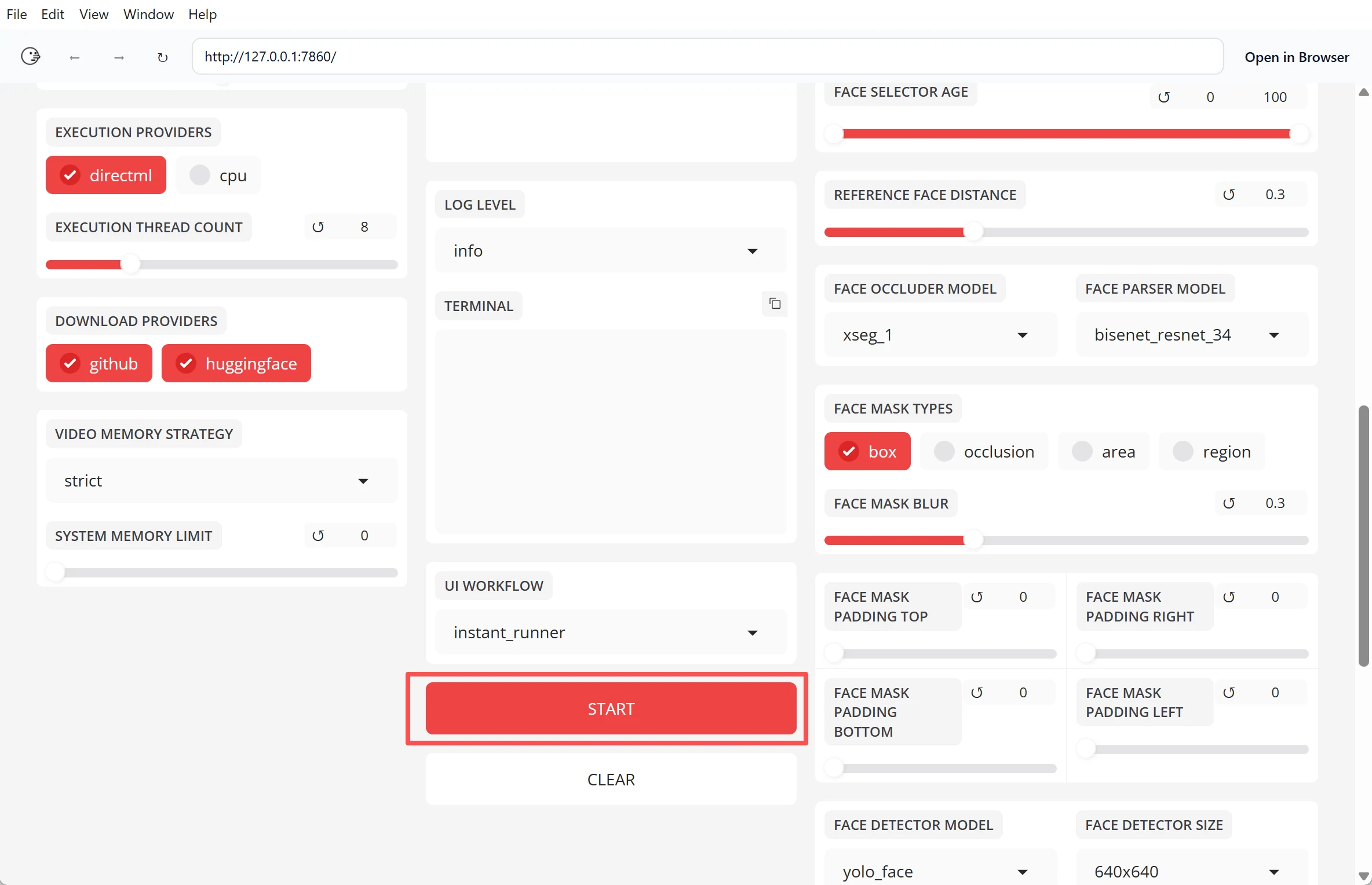This screenshot has width=1372, height=885.
Task: Open the Log Level dropdown showing info
Action: [x=611, y=251]
